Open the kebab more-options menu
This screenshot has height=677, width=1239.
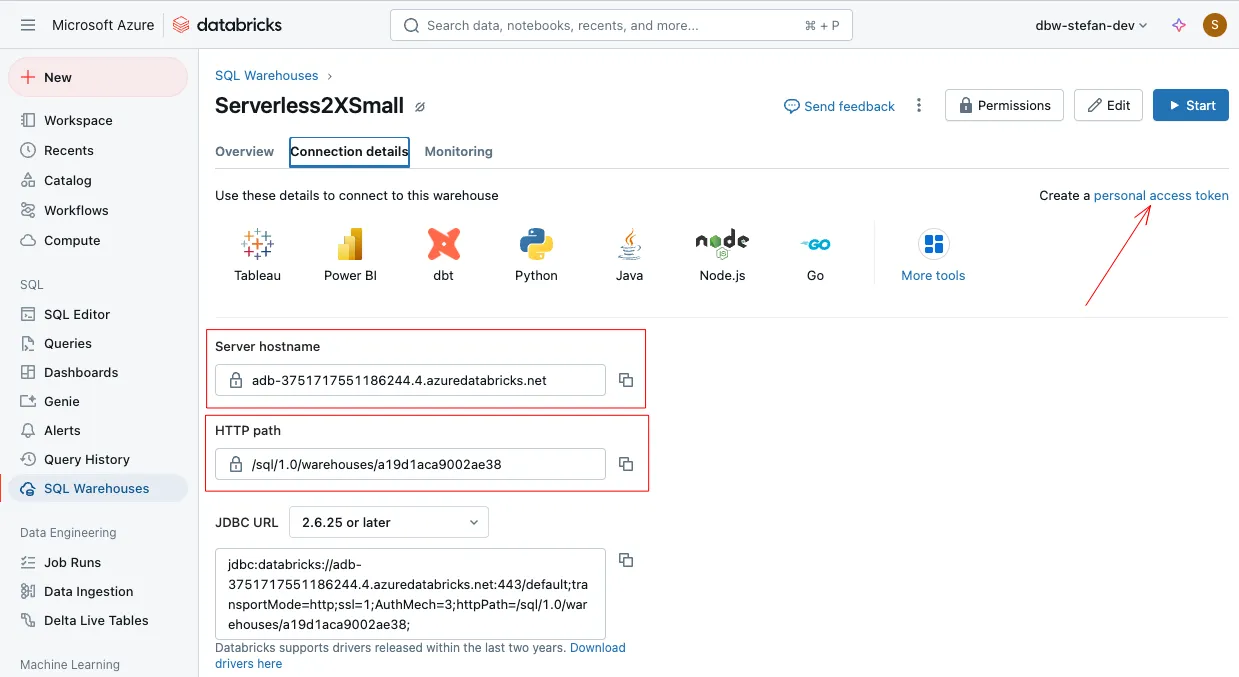pos(919,106)
